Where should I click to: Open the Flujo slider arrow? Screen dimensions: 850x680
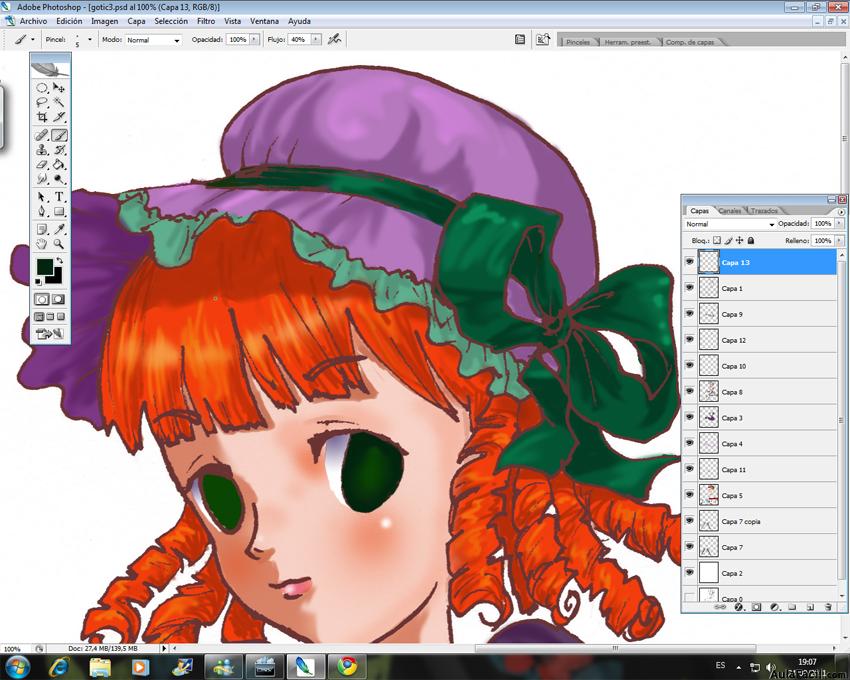pos(316,40)
